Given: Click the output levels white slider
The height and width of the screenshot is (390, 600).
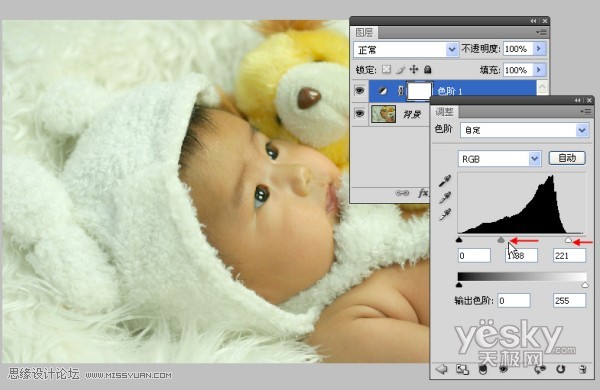Looking at the screenshot, I should pyautogui.click(x=585, y=285).
